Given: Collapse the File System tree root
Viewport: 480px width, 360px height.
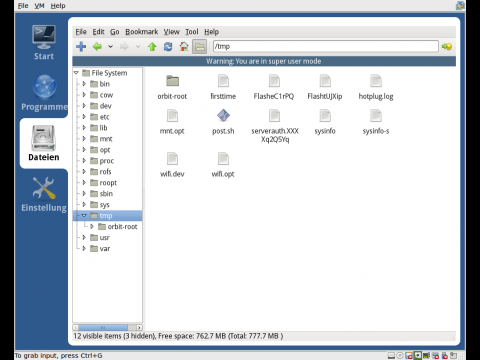Looking at the screenshot, I should (76, 73).
